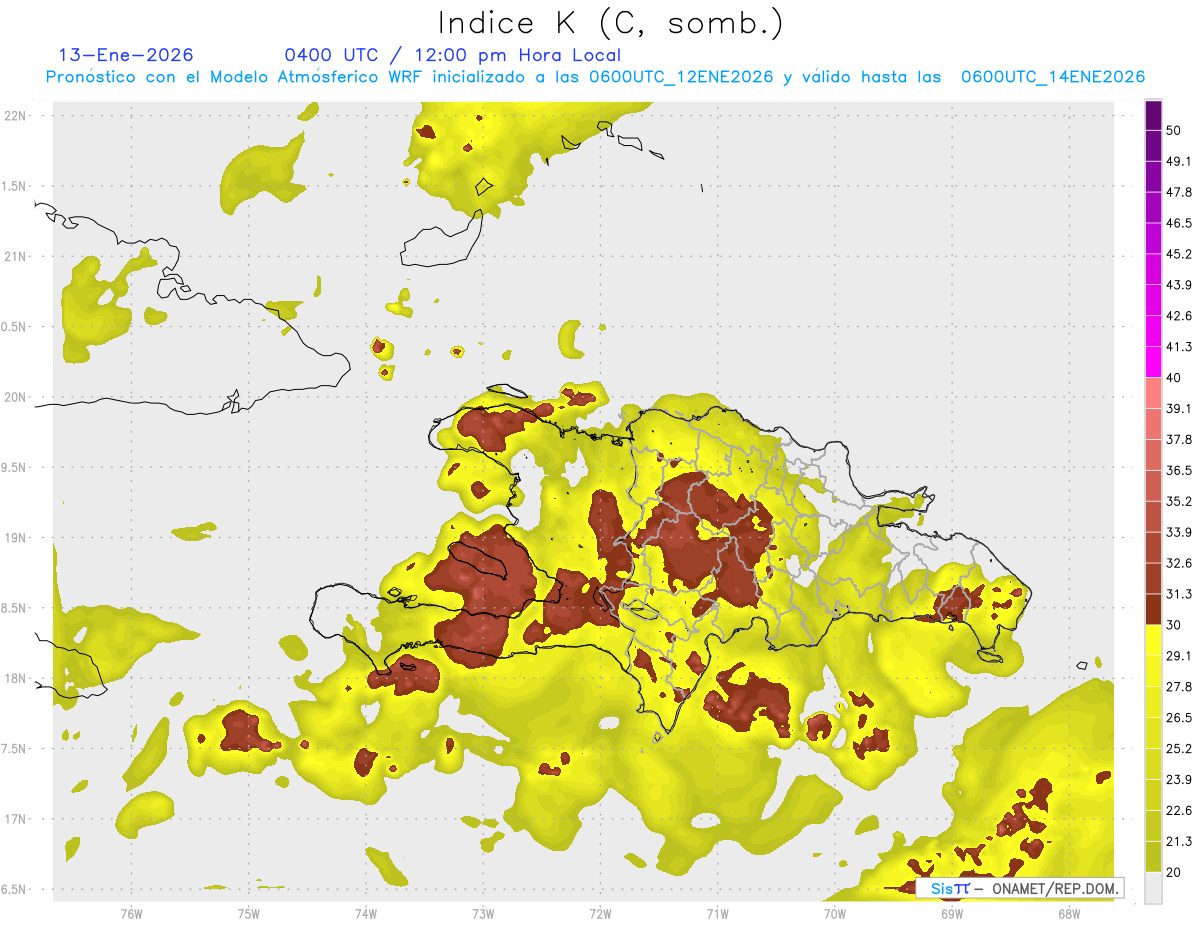
Task: Select the date text "13-Ene-2026"
Action: (x=126, y=55)
